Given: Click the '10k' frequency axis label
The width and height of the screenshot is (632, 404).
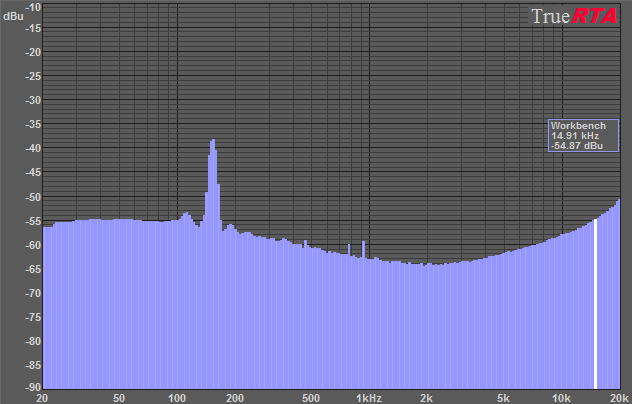Looking at the screenshot, I should [561, 398].
